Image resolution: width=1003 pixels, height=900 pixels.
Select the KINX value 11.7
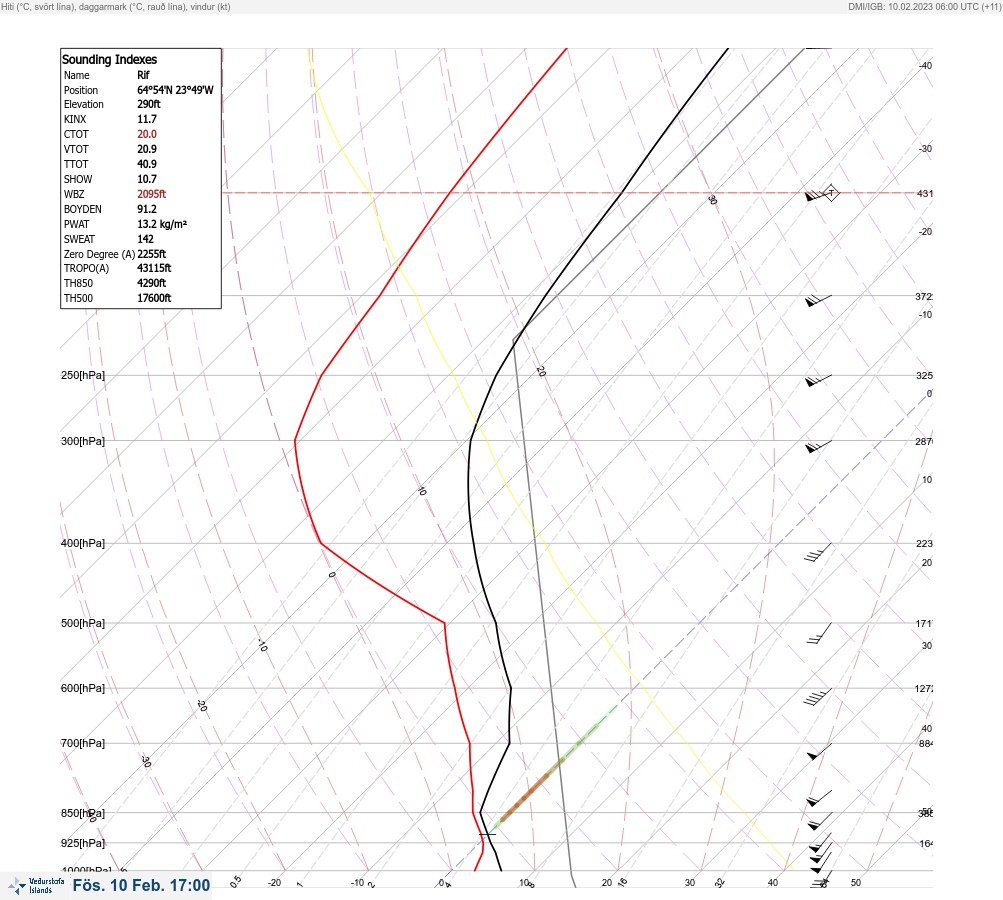[x=147, y=119]
